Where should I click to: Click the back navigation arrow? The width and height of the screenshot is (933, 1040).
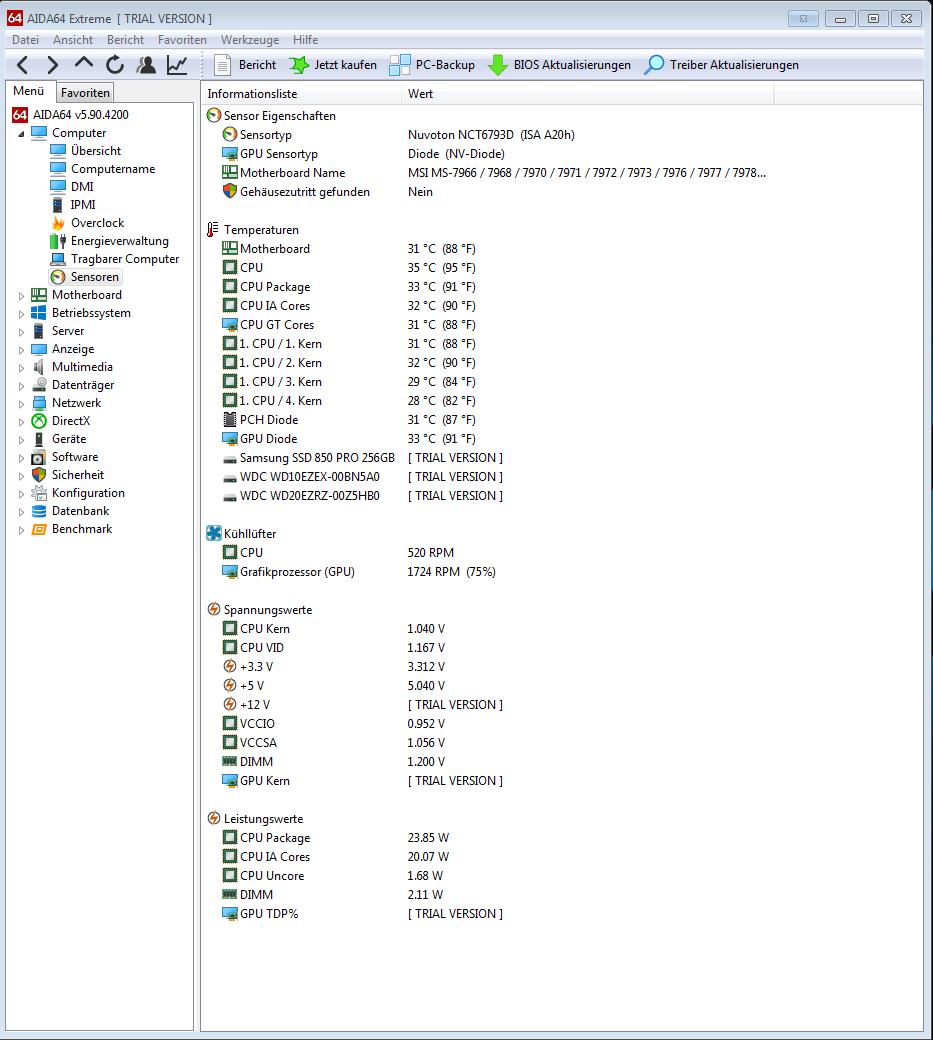[23, 65]
